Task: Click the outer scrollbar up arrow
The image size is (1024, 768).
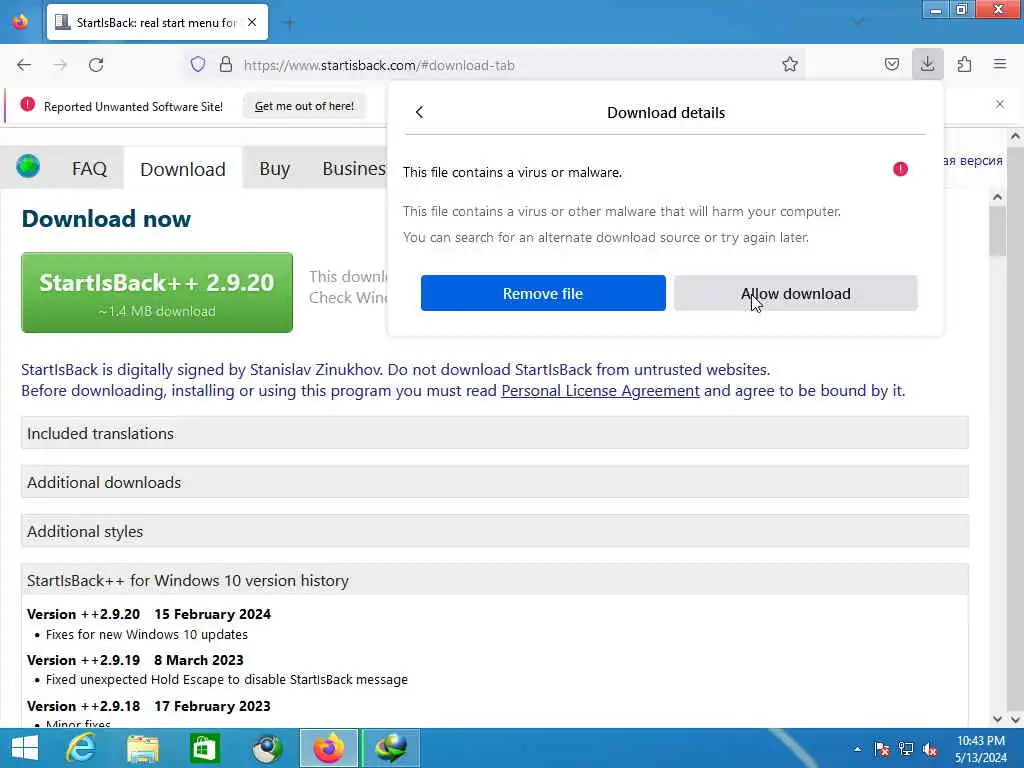Action: pos(1015,137)
